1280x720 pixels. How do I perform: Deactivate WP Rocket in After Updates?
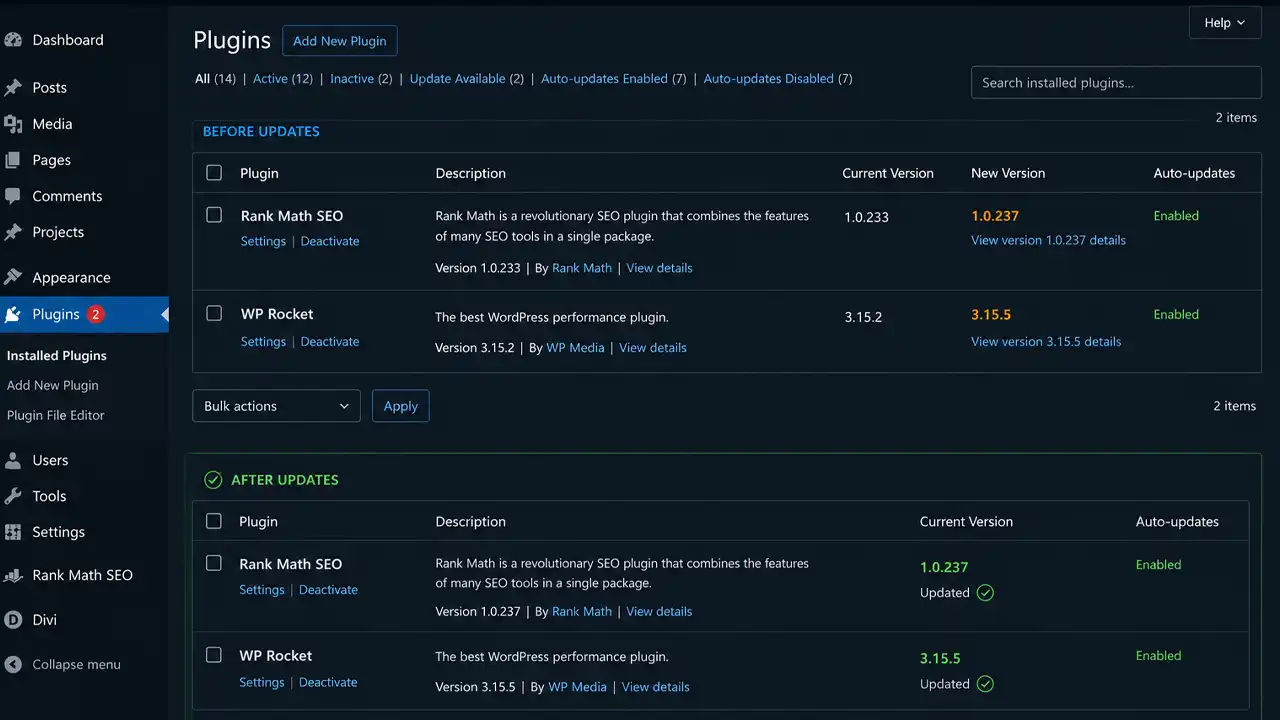tap(328, 682)
